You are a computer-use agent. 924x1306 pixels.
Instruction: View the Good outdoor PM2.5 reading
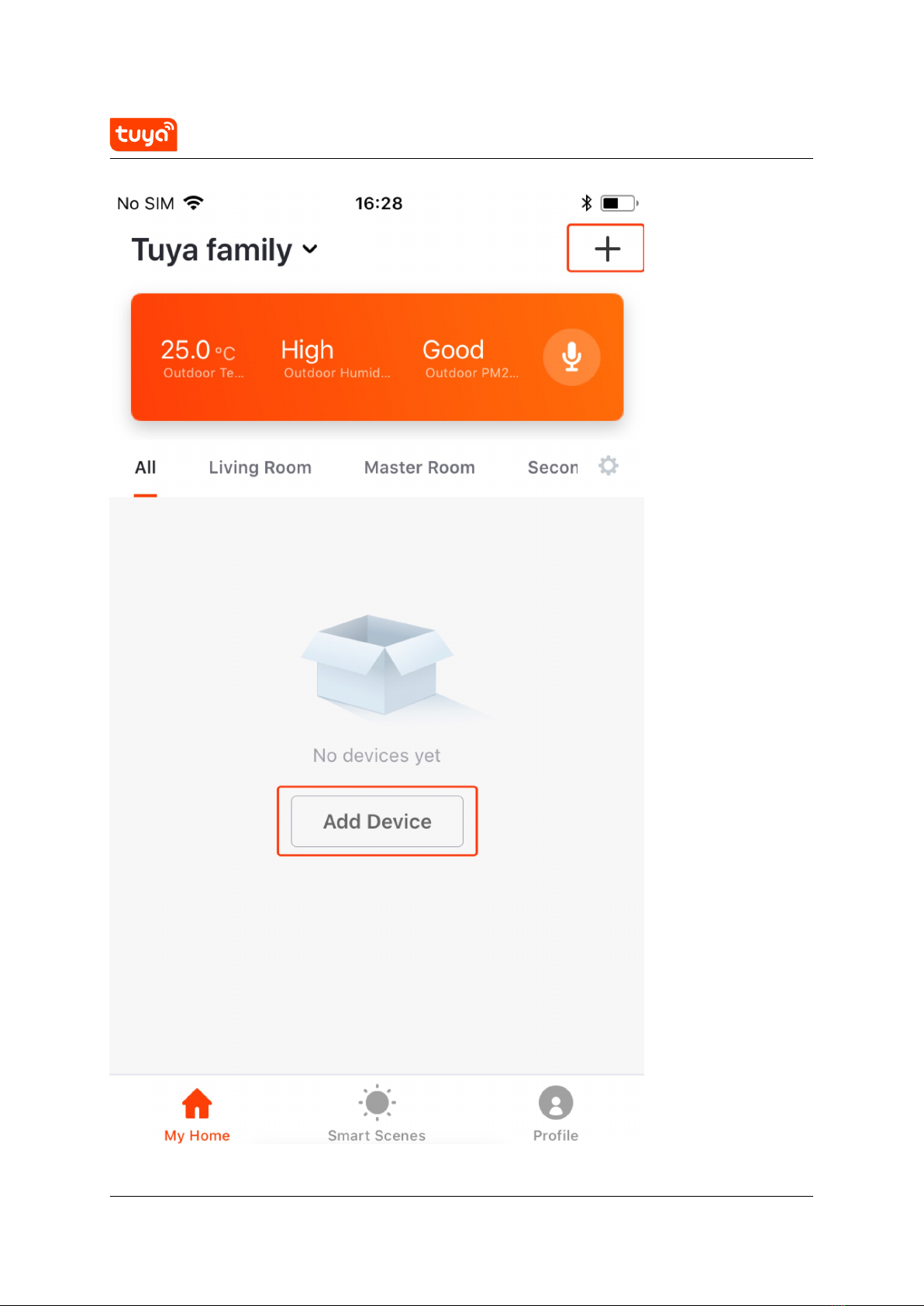pos(471,358)
